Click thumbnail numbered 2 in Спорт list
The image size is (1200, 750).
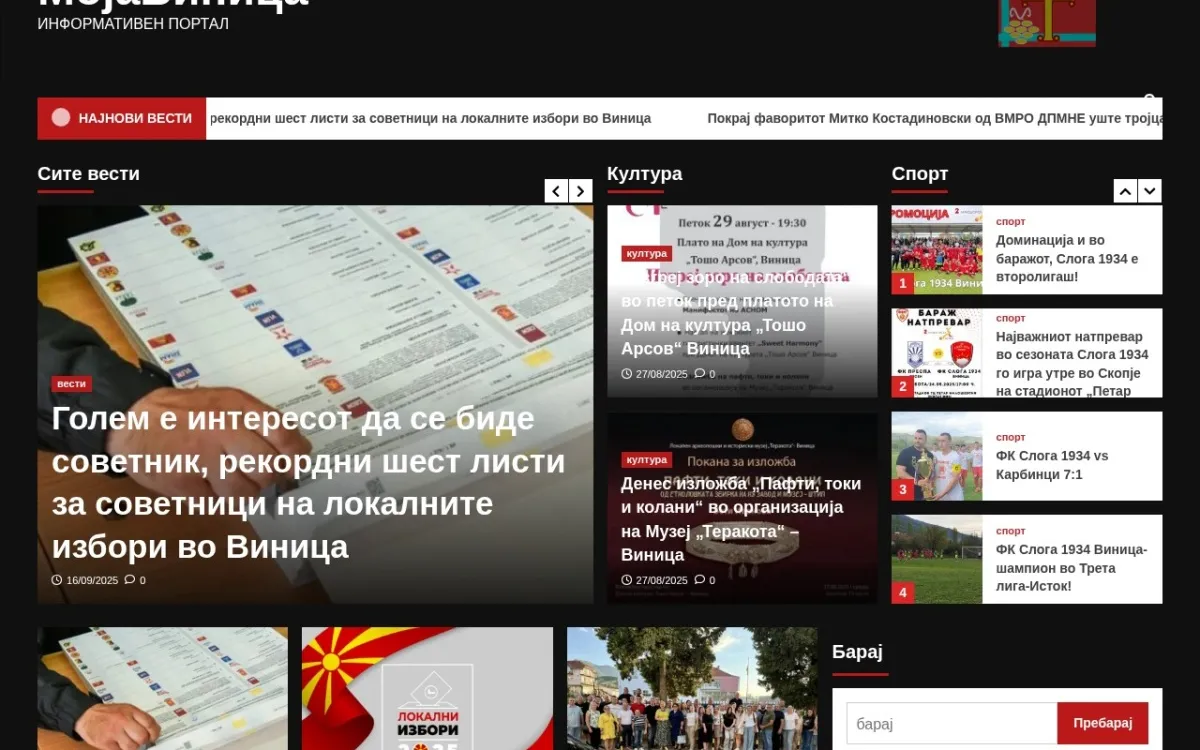tap(937, 353)
